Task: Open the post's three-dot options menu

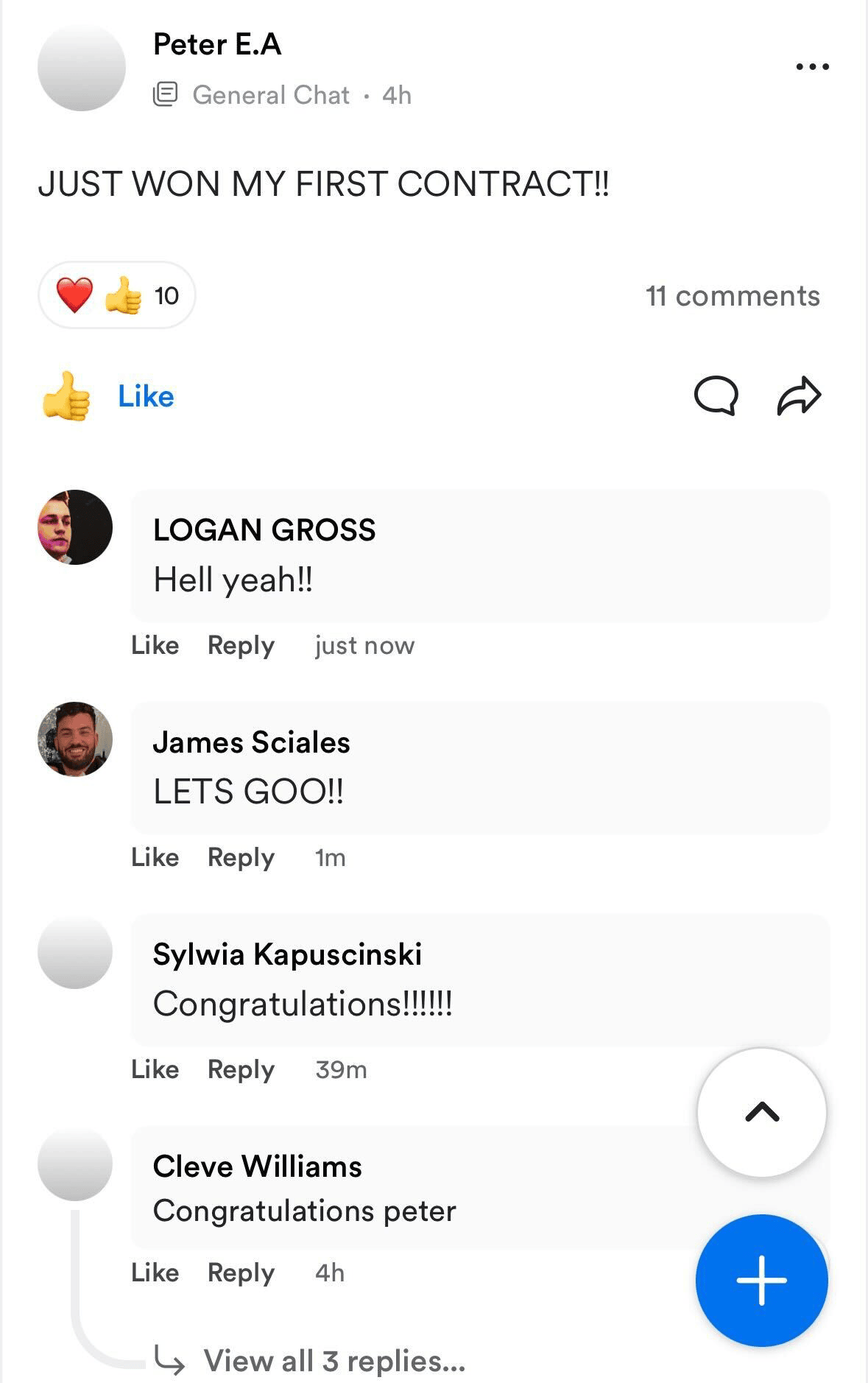Action: (812, 67)
